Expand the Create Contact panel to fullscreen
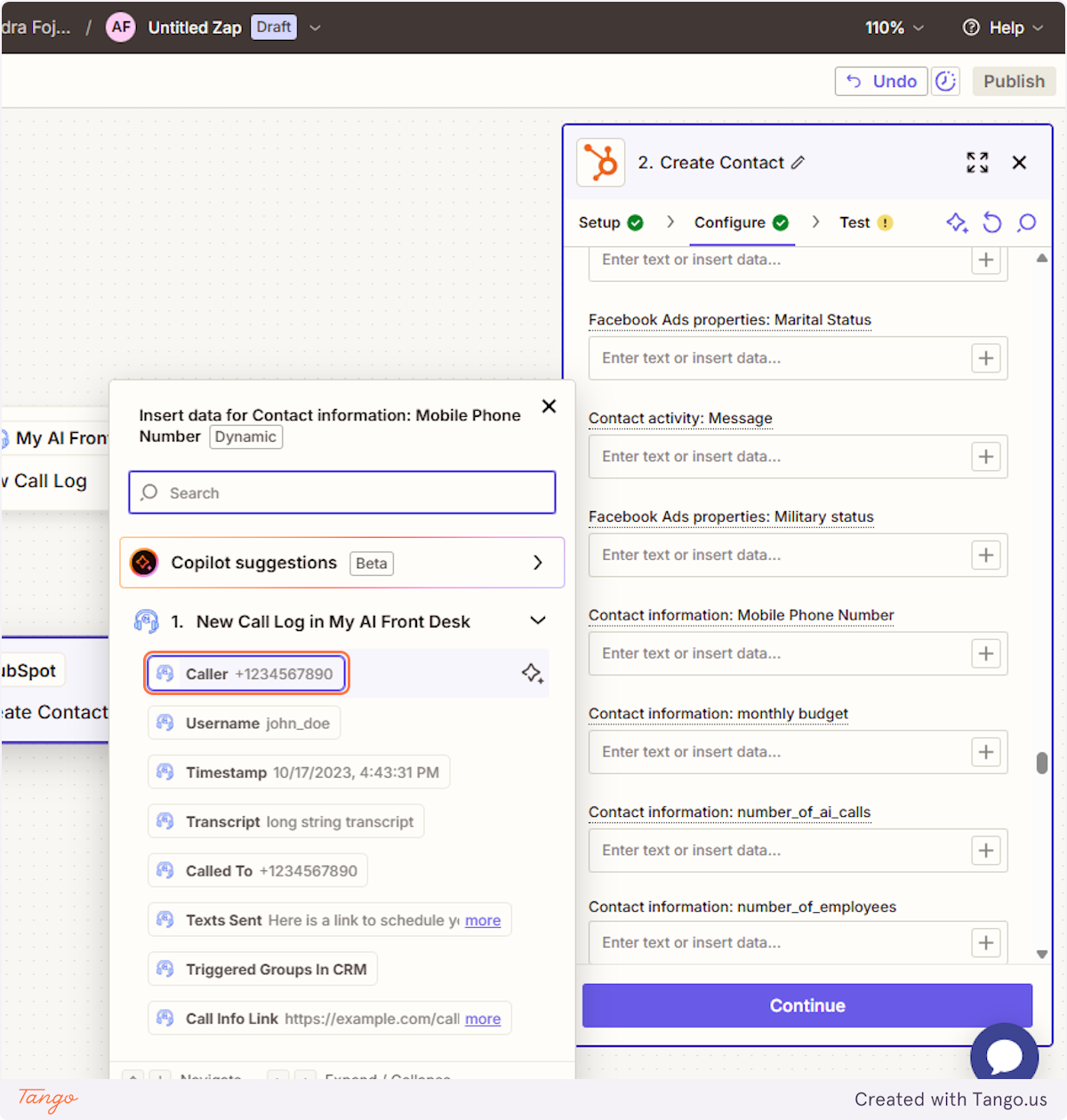This screenshot has height=1120, width=1067. [x=977, y=163]
